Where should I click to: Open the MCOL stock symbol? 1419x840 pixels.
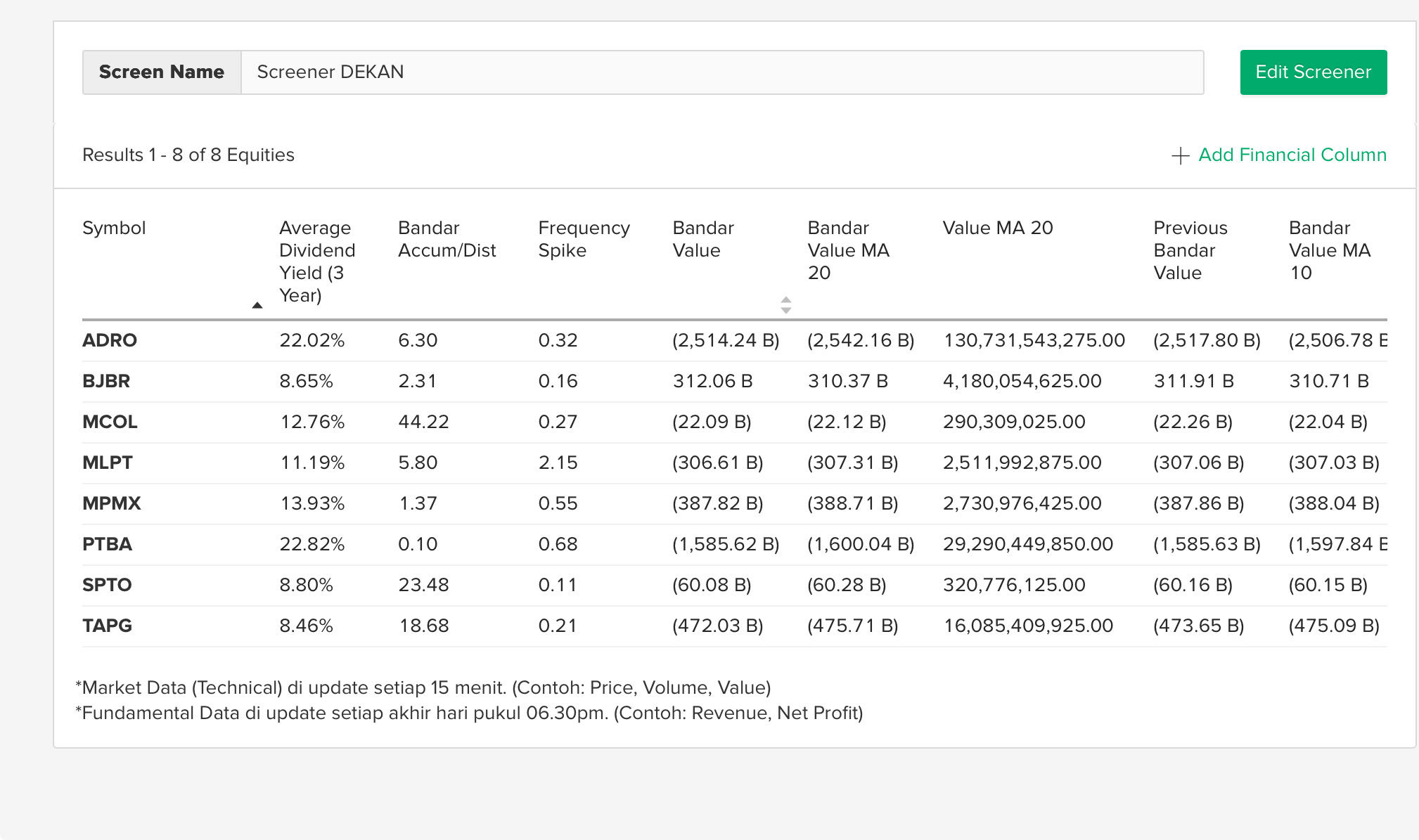110,422
